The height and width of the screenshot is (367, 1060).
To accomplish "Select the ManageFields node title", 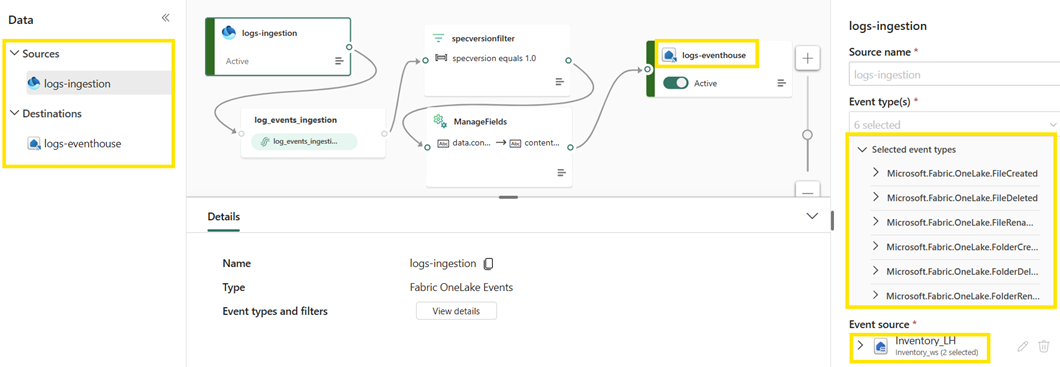I will [x=480, y=121].
